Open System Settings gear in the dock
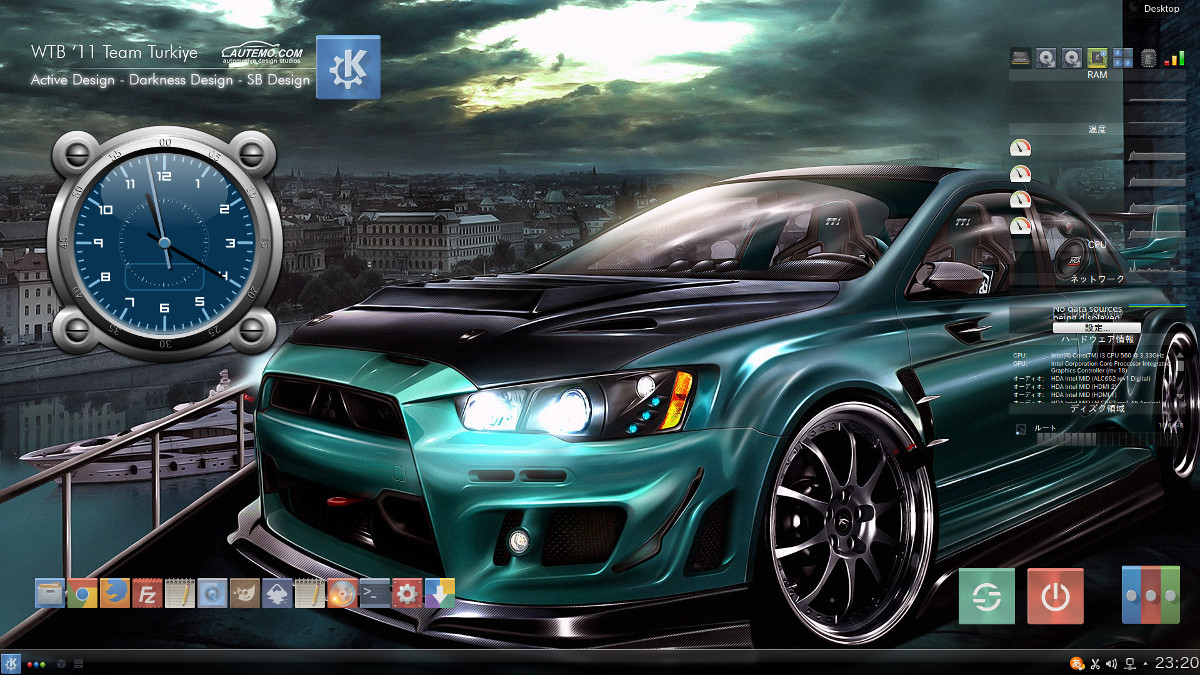 (407, 593)
